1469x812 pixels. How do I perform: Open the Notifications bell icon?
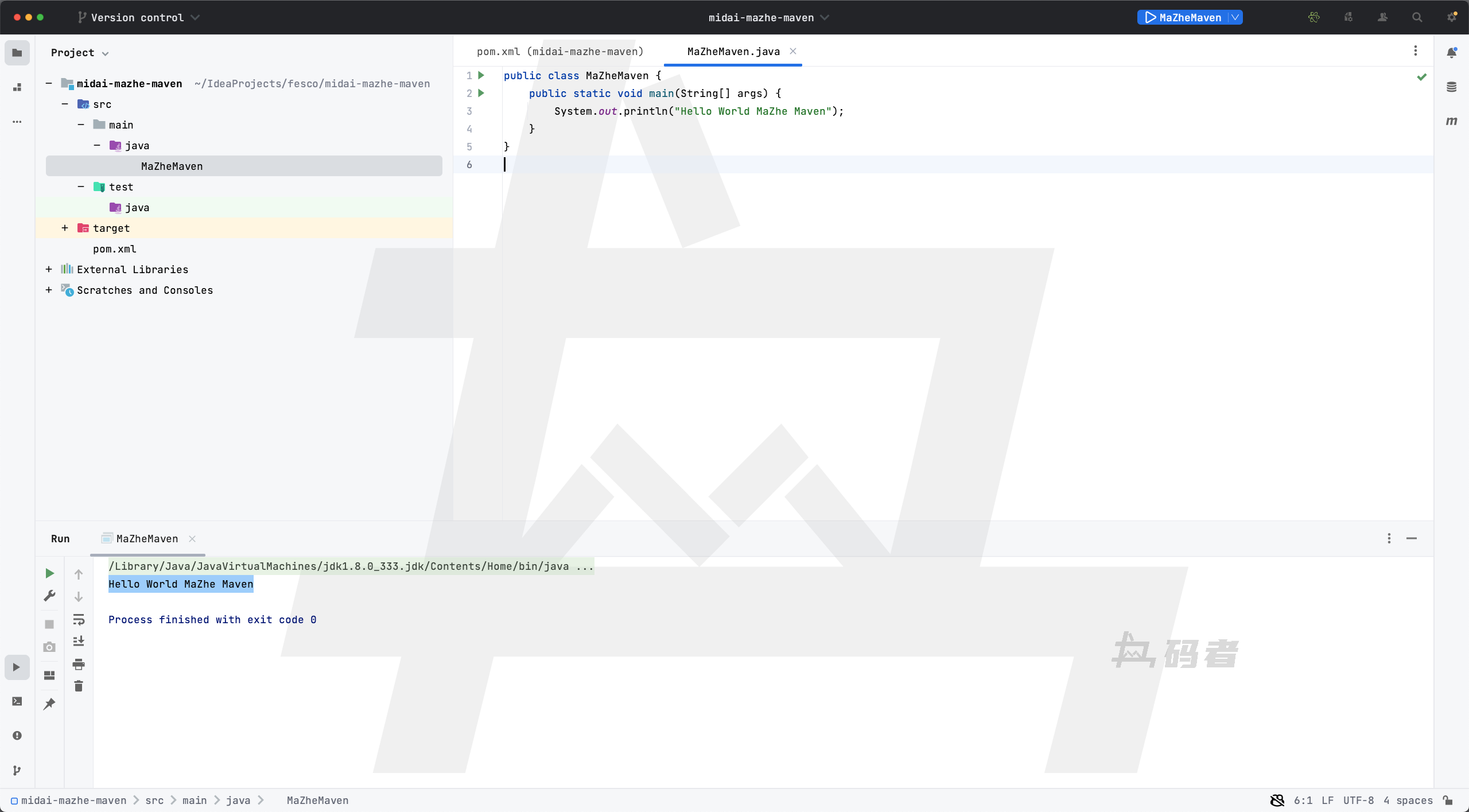click(1451, 53)
